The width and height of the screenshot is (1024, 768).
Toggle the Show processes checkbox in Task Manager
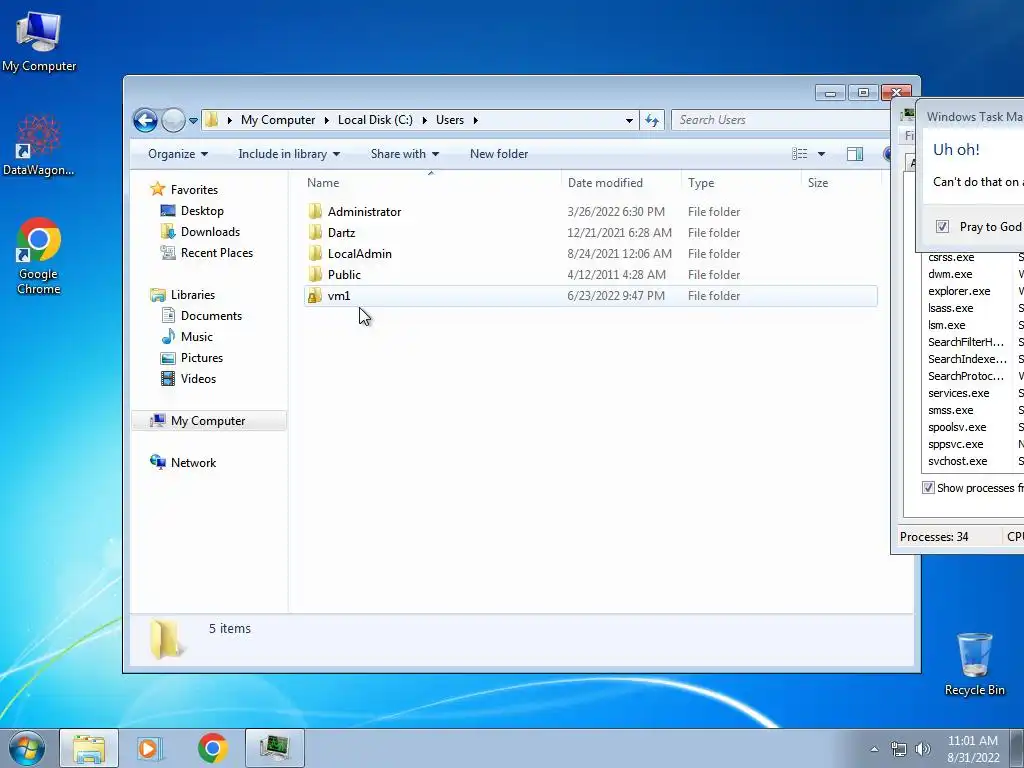point(928,488)
